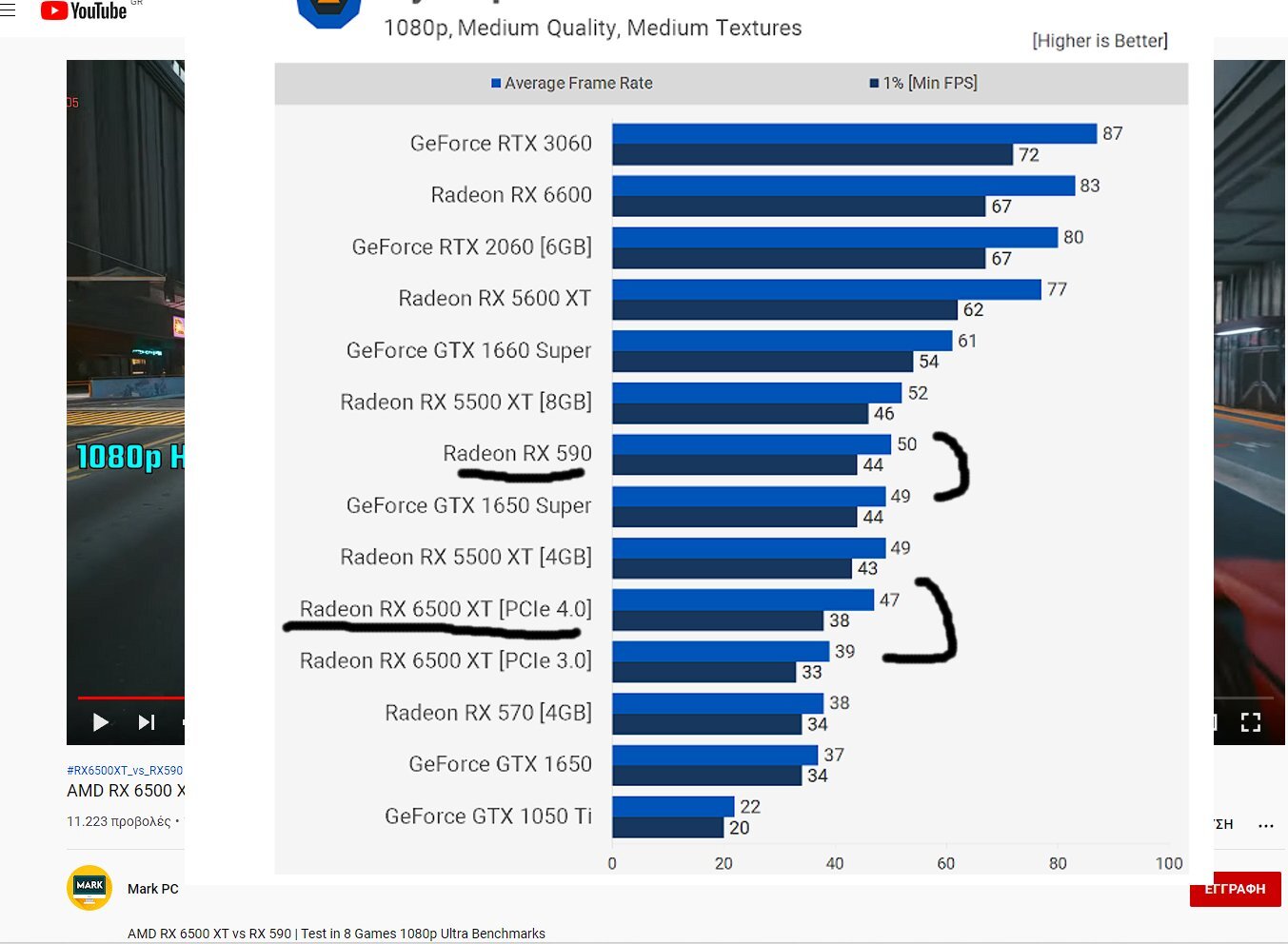The width and height of the screenshot is (1288, 944).
Task: Play the video with the play button
Action: pos(100,722)
